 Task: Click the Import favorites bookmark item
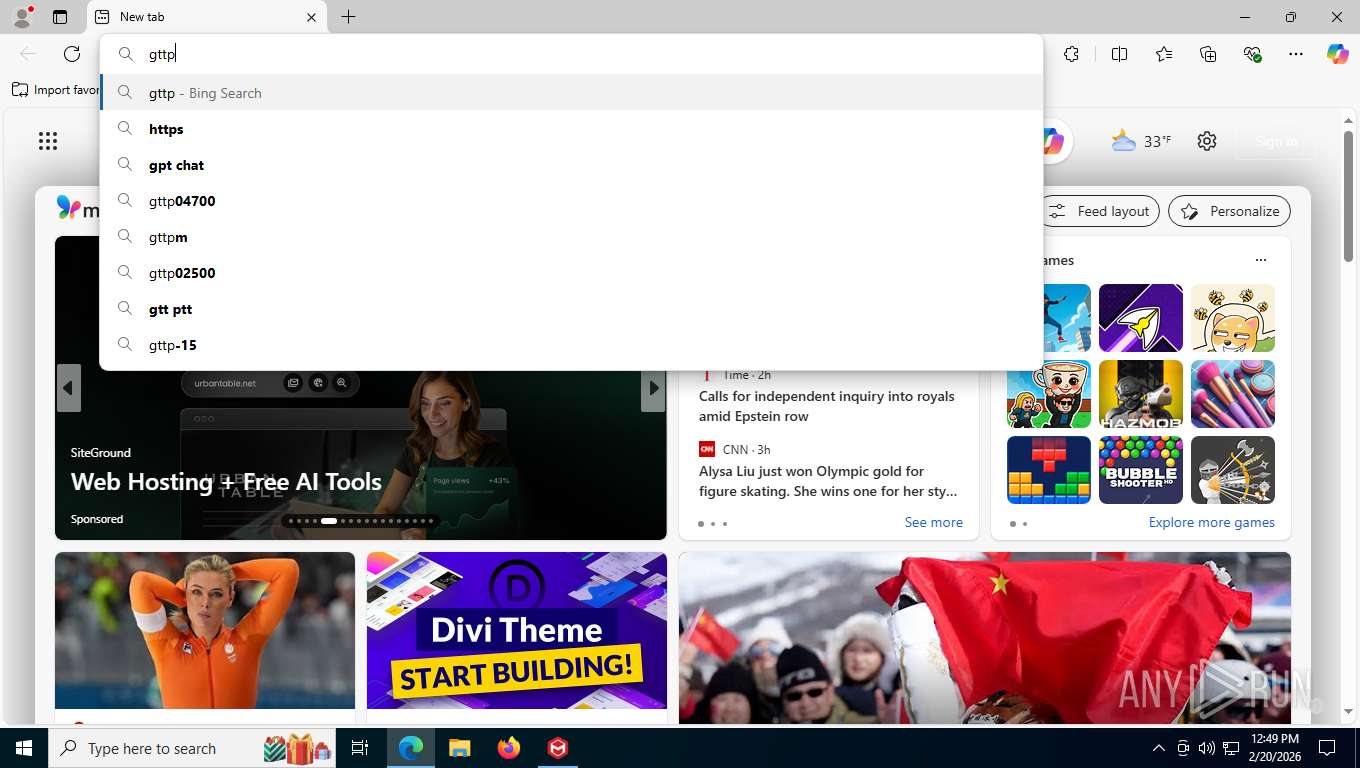coord(56,90)
